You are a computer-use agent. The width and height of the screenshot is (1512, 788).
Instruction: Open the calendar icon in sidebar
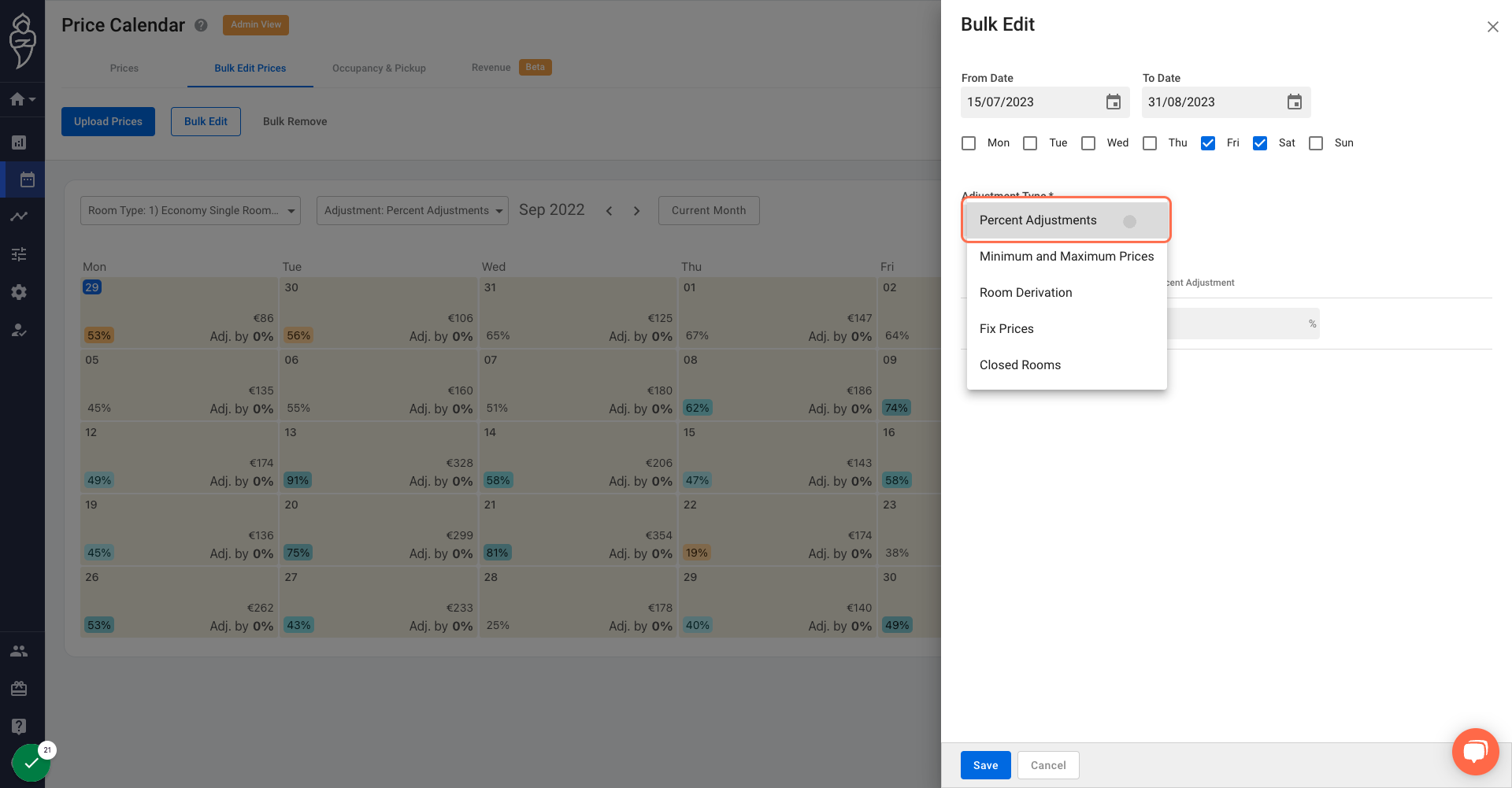click(x=27, y=179)
